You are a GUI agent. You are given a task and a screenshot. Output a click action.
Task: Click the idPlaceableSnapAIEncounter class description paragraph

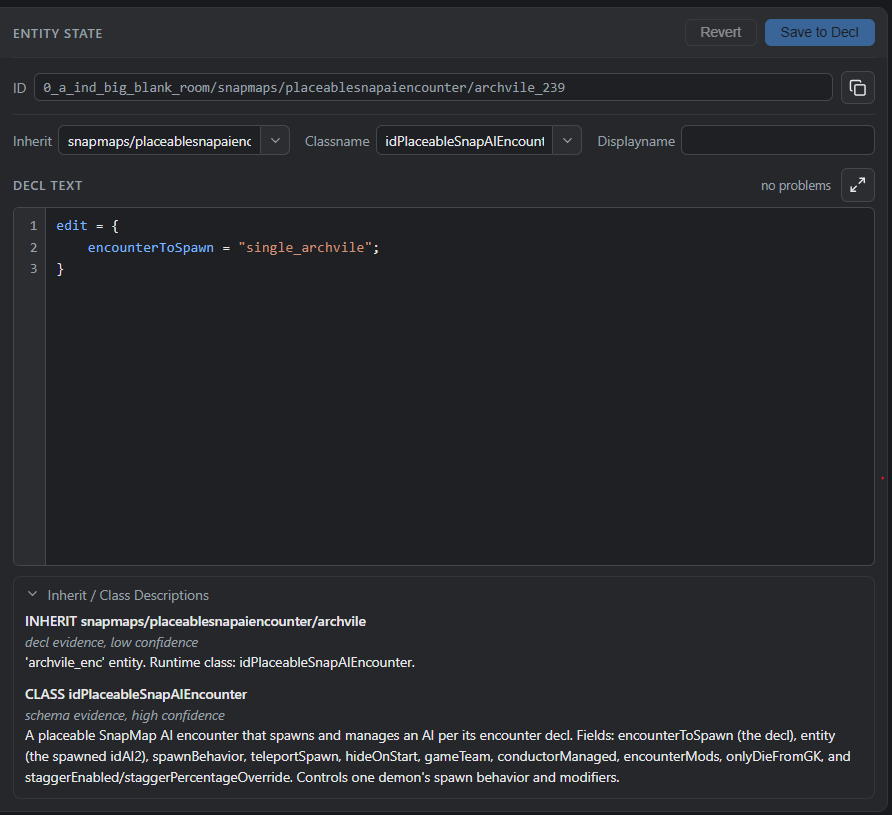[437, 756]
